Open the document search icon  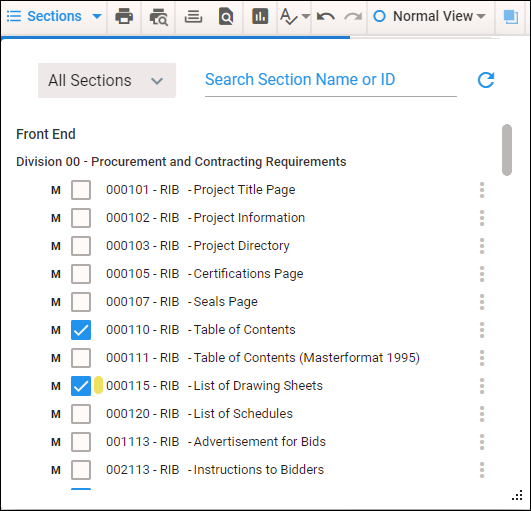pos(226,17)
